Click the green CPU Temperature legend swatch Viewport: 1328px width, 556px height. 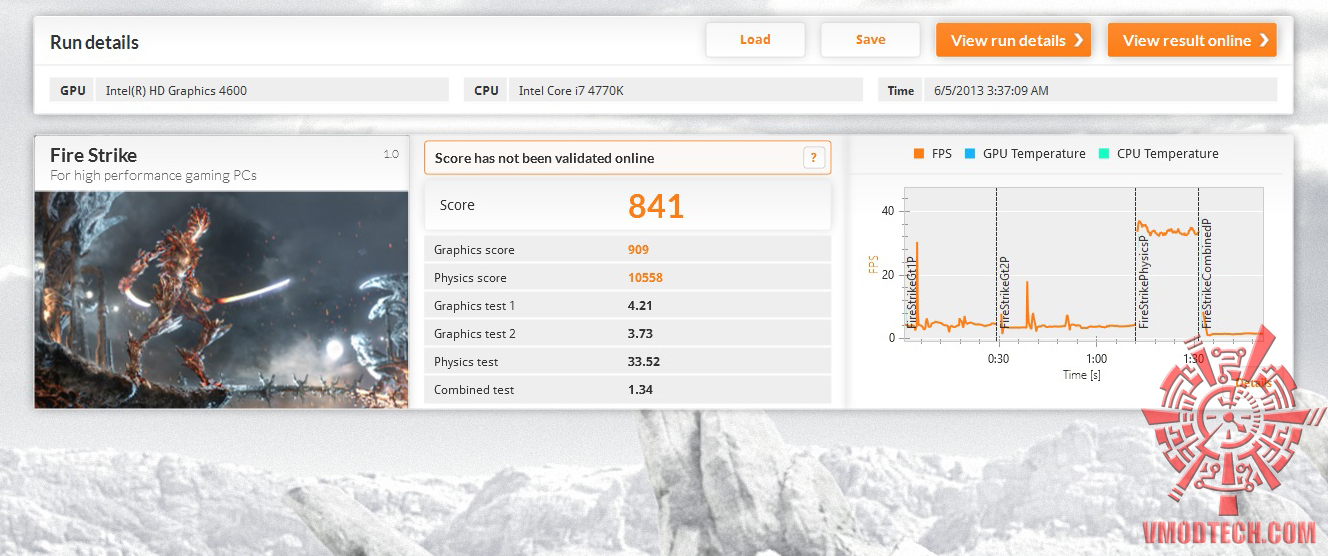coord(1104,154)
